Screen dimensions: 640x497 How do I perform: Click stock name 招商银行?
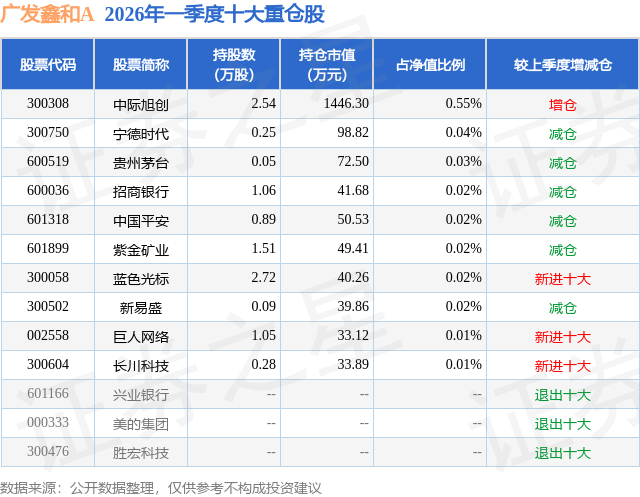pyautogui.click(x=141, y=192)
